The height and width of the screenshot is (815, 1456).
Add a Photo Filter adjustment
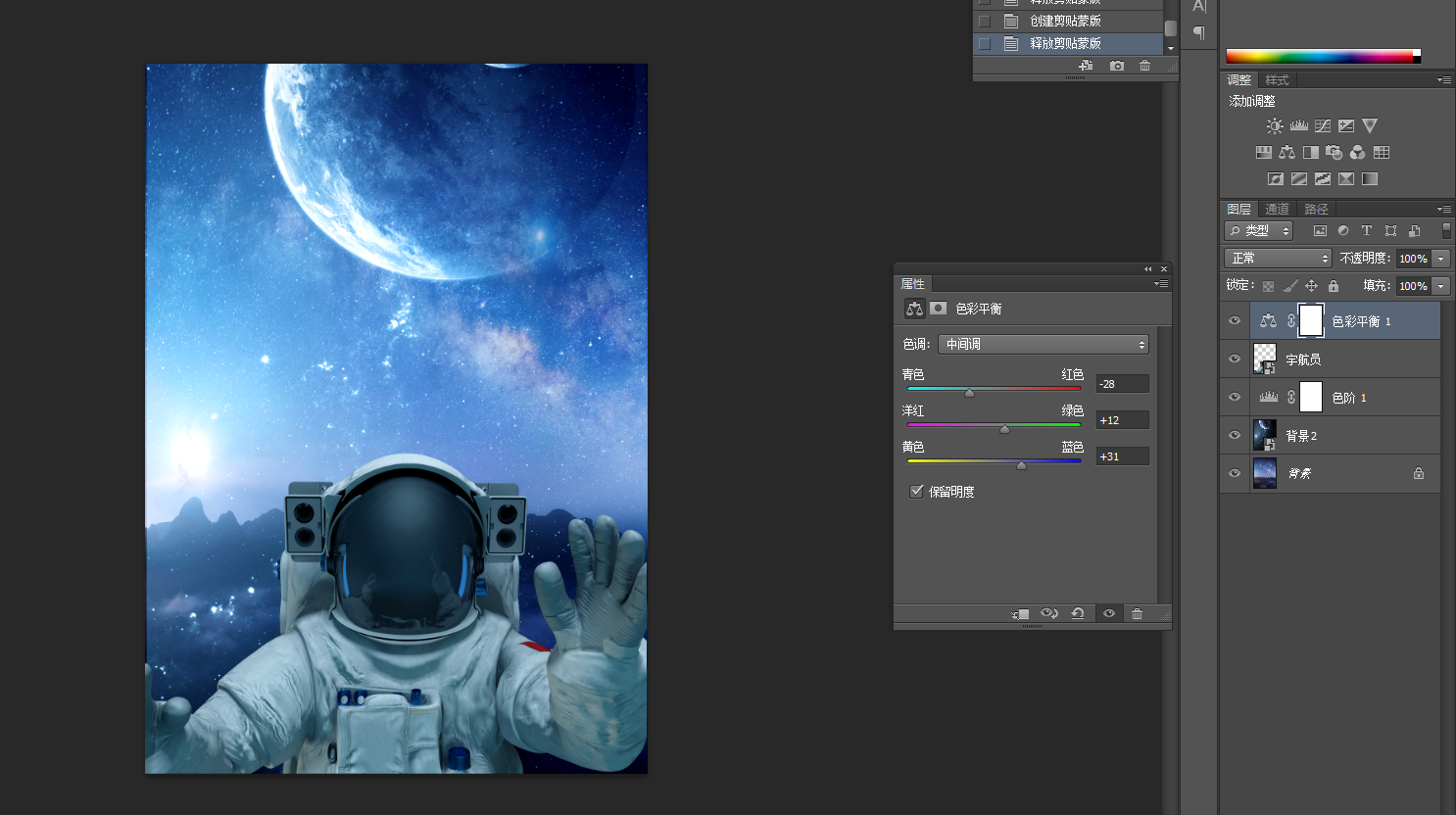click(x=1334, y=153)
